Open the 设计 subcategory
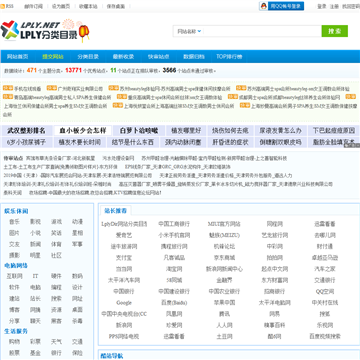Viewport: 360px width, 360px height. (77, 287)
